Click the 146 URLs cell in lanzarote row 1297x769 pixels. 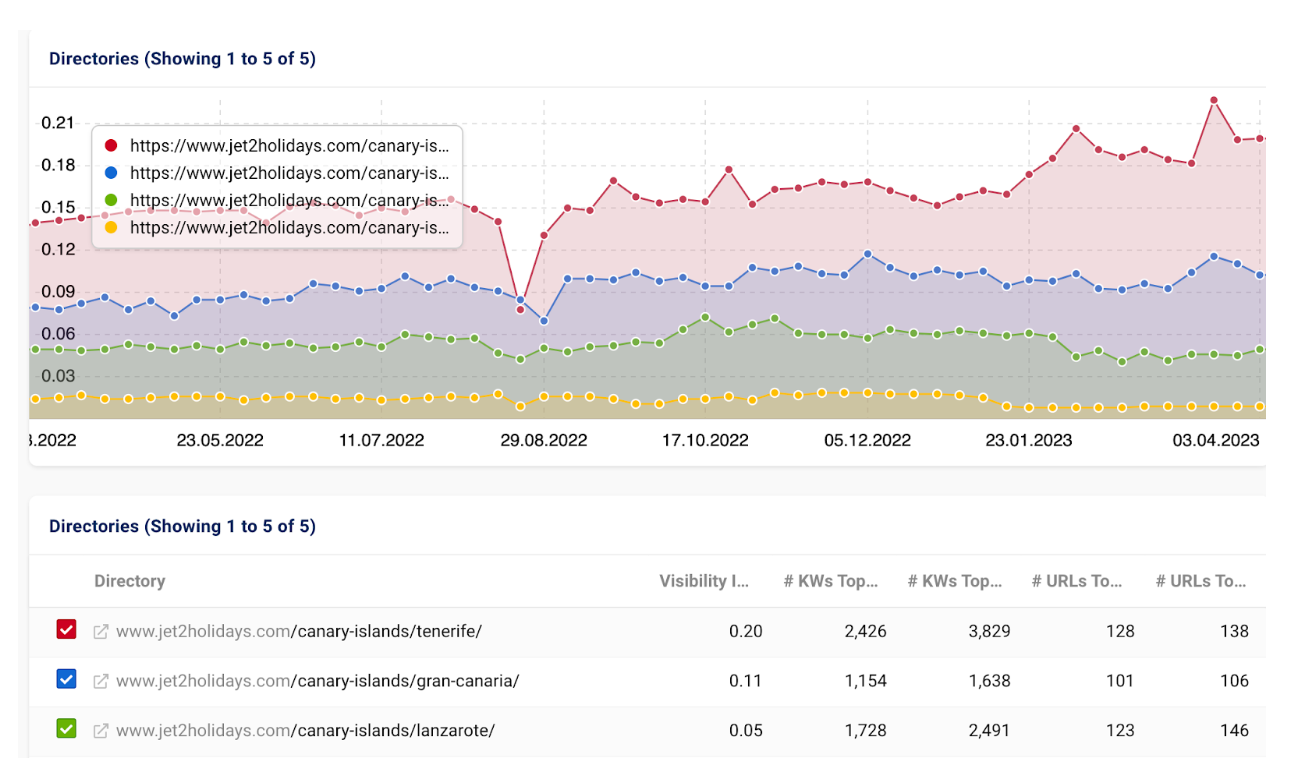click(1234, 730)
